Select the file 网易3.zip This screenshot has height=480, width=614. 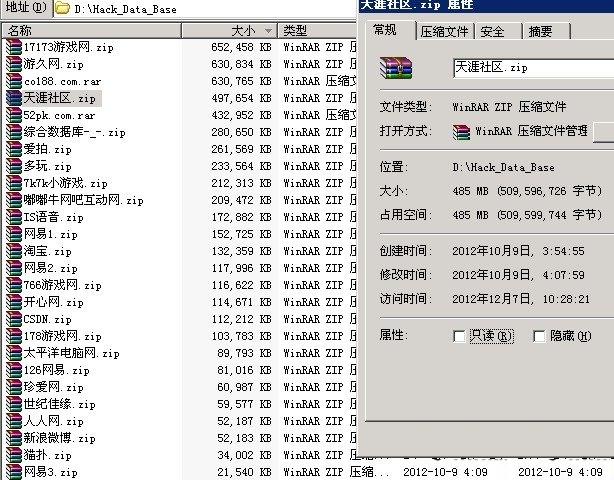(x=51, y=472)
